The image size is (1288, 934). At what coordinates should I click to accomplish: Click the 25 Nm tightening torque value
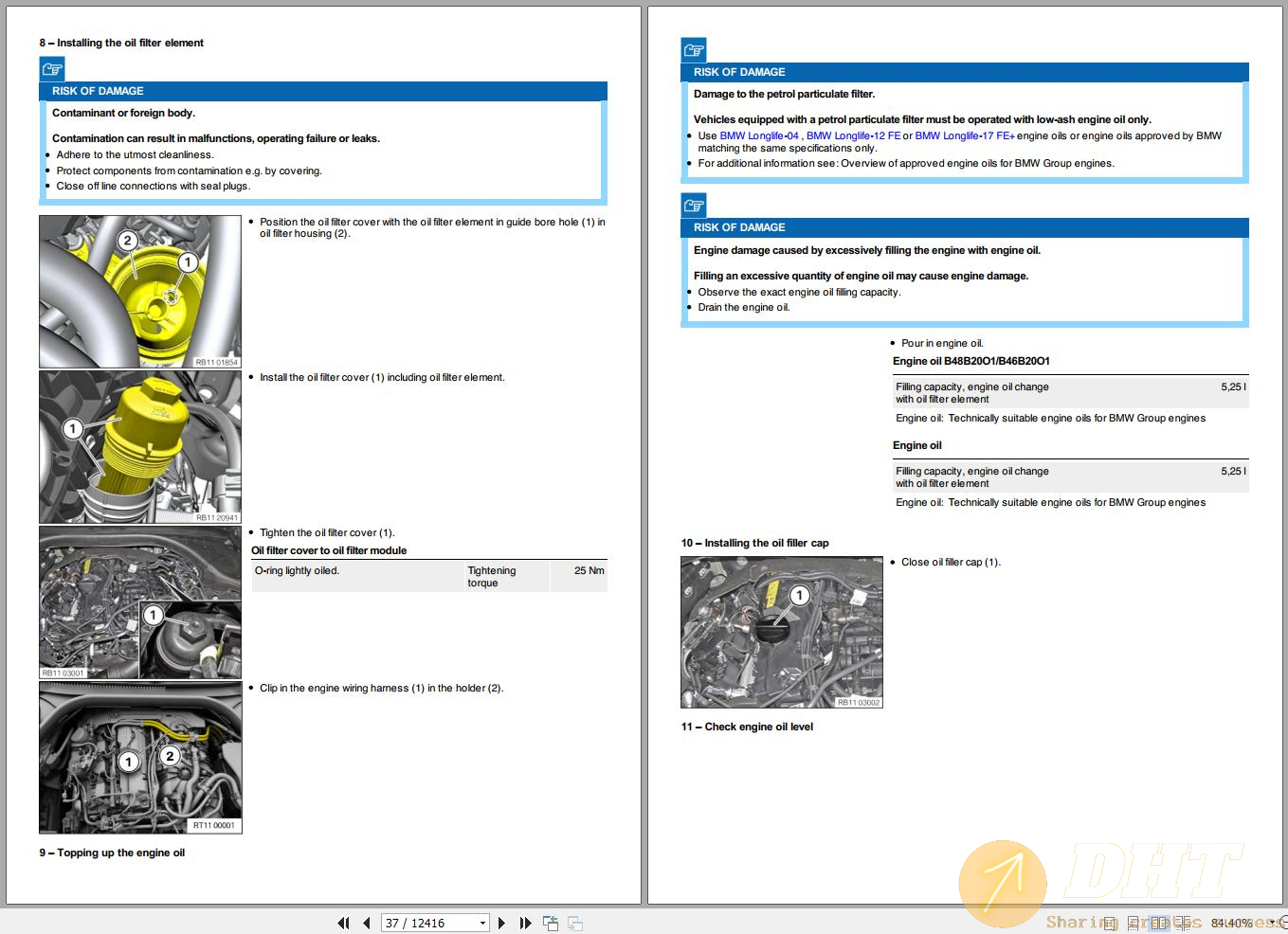click(x=589, y=570)
